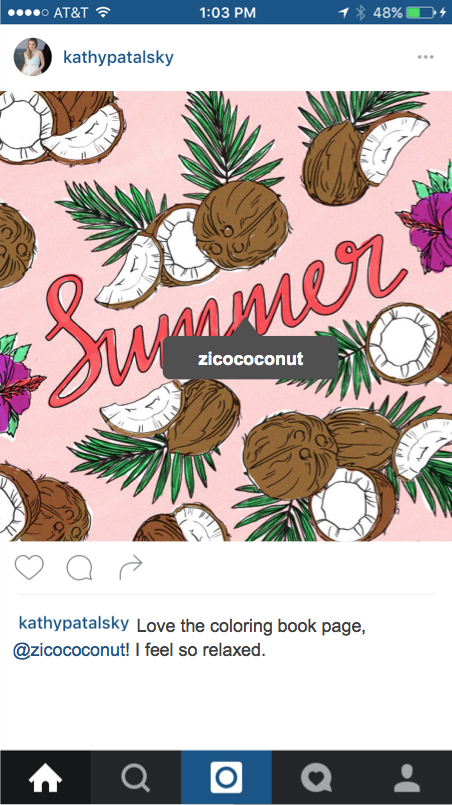
Task: Tap kathypatalsky username in the caption
Action: click(73, 623)
